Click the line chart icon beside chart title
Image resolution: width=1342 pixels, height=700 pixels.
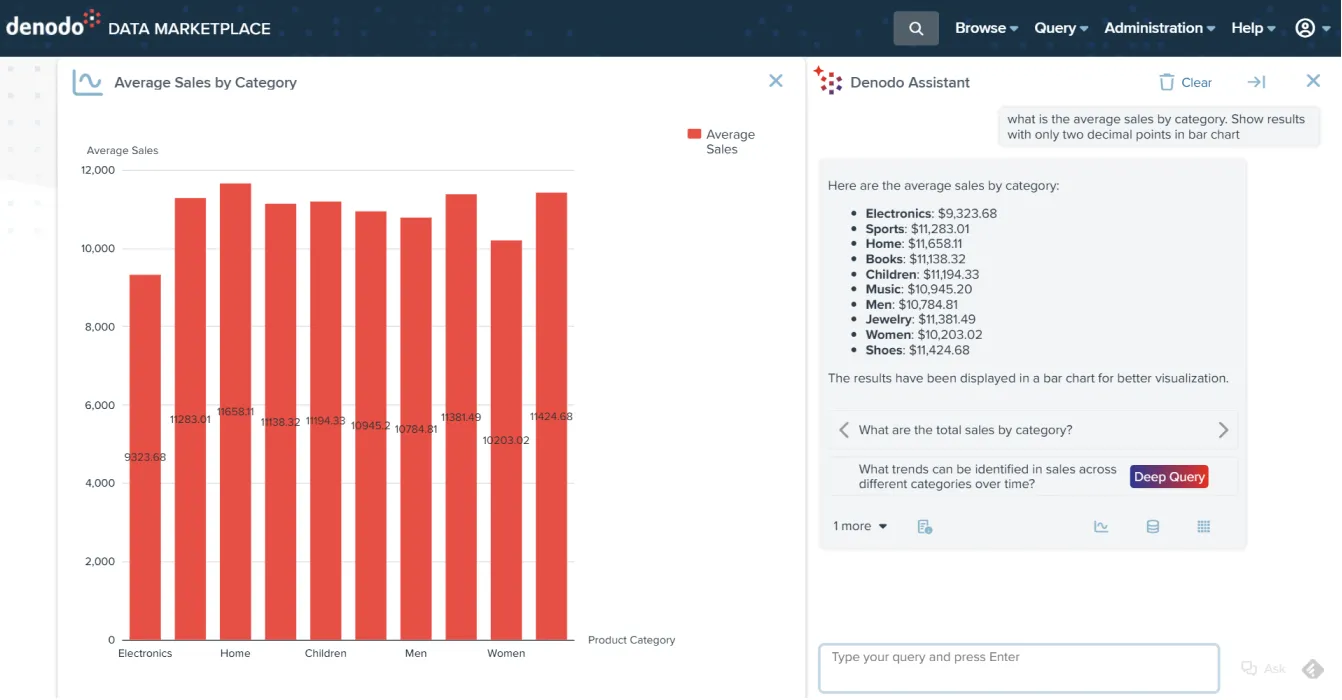87,82
